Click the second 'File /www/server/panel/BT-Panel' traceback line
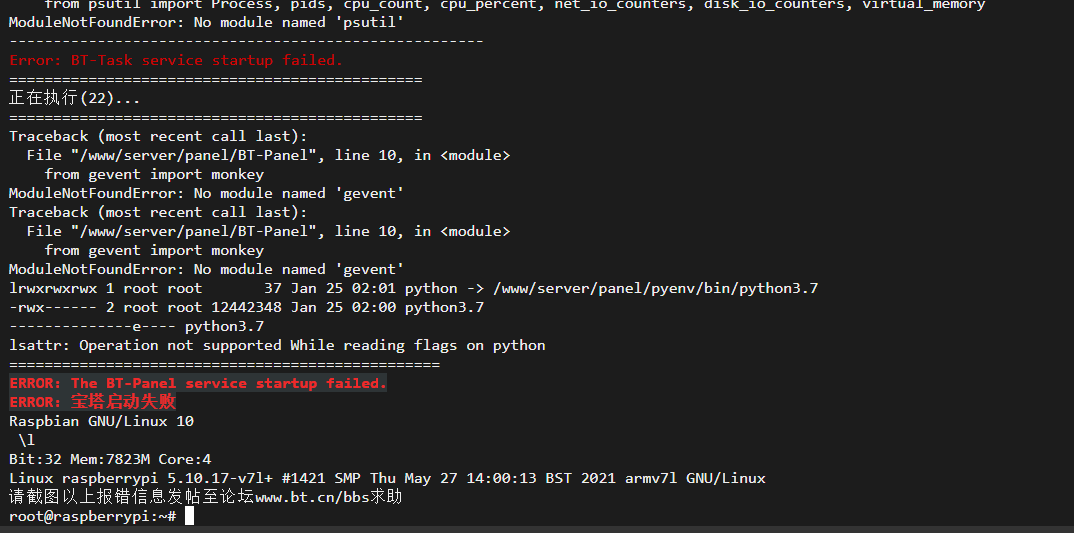This screenshot has width=1074, height=533. 268,232
